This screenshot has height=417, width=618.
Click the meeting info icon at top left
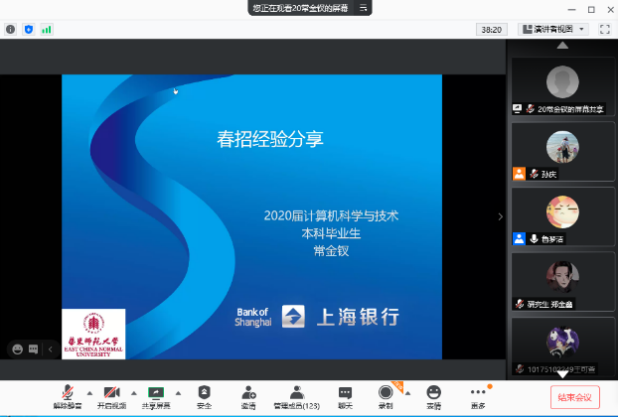click(11, 30)
